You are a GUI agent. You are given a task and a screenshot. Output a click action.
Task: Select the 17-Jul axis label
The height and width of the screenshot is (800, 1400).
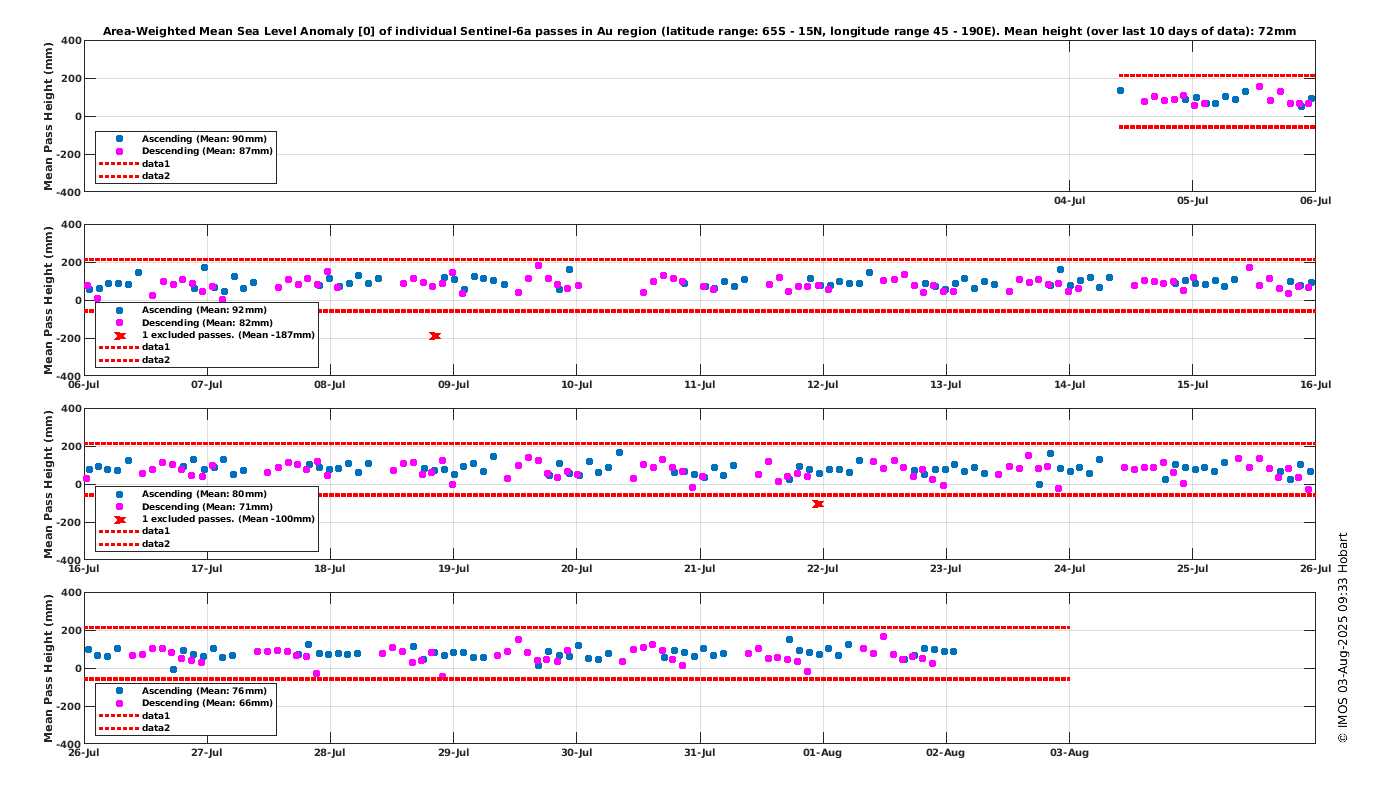pos(207,569)
